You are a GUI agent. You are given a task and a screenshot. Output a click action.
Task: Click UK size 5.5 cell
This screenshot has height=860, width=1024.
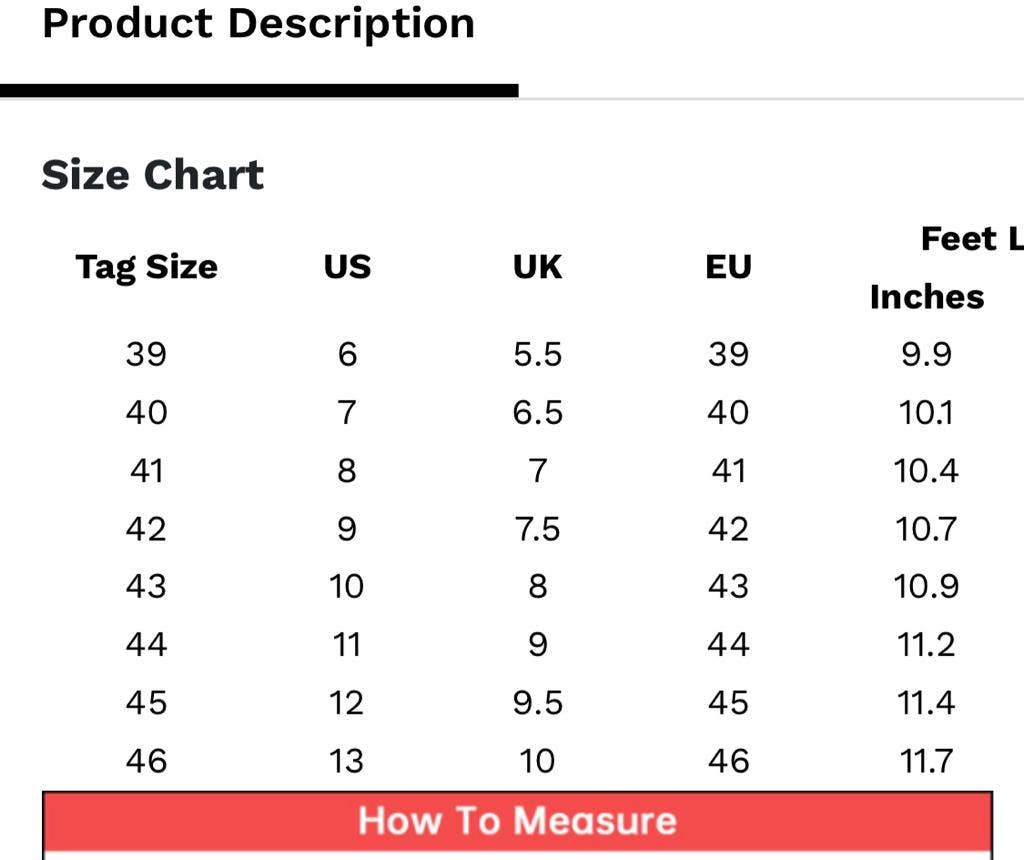pos(538,354)
